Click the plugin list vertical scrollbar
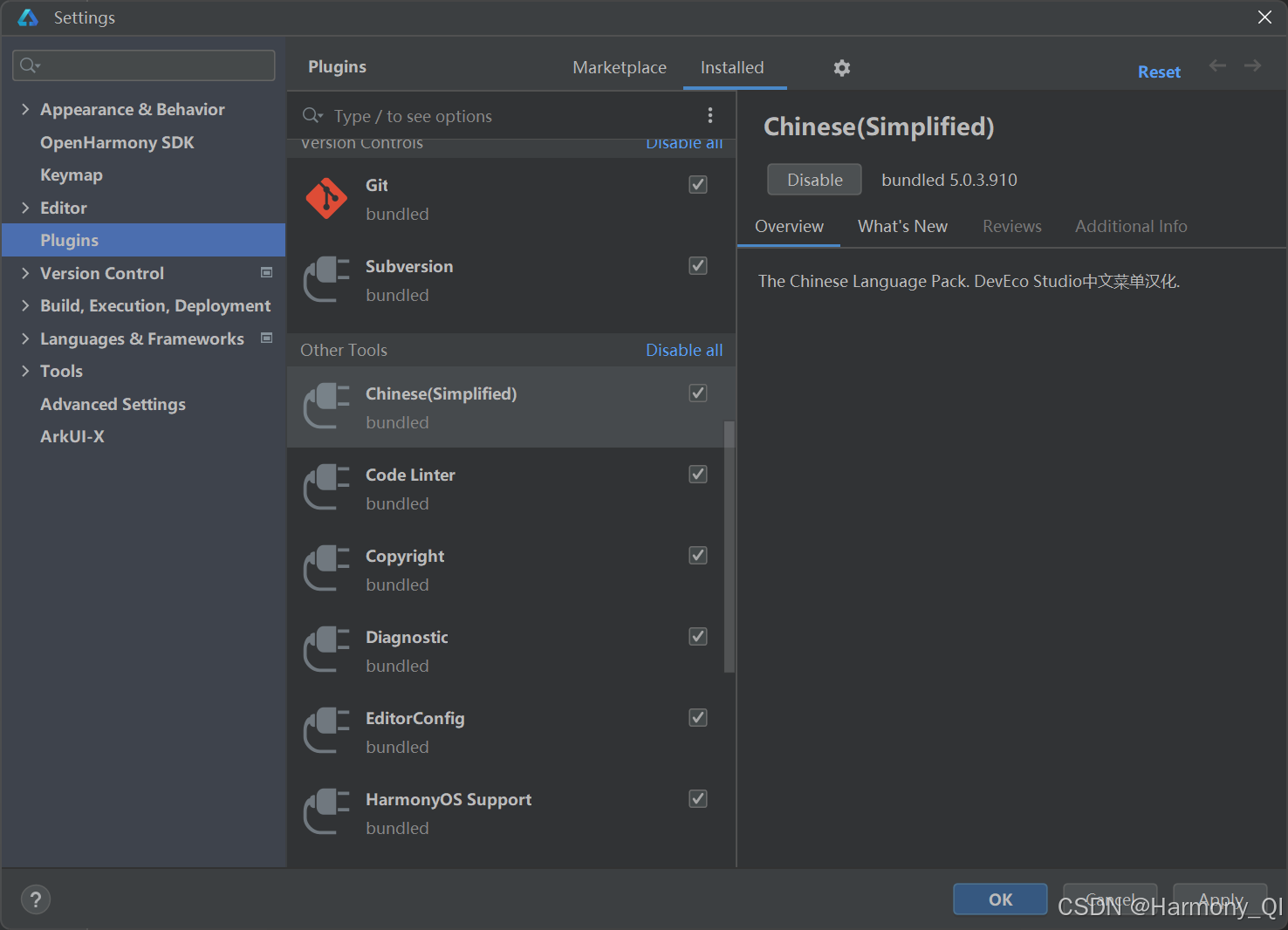The width and height of the screenshot is (1288, 930). click(x=730, y=547)
